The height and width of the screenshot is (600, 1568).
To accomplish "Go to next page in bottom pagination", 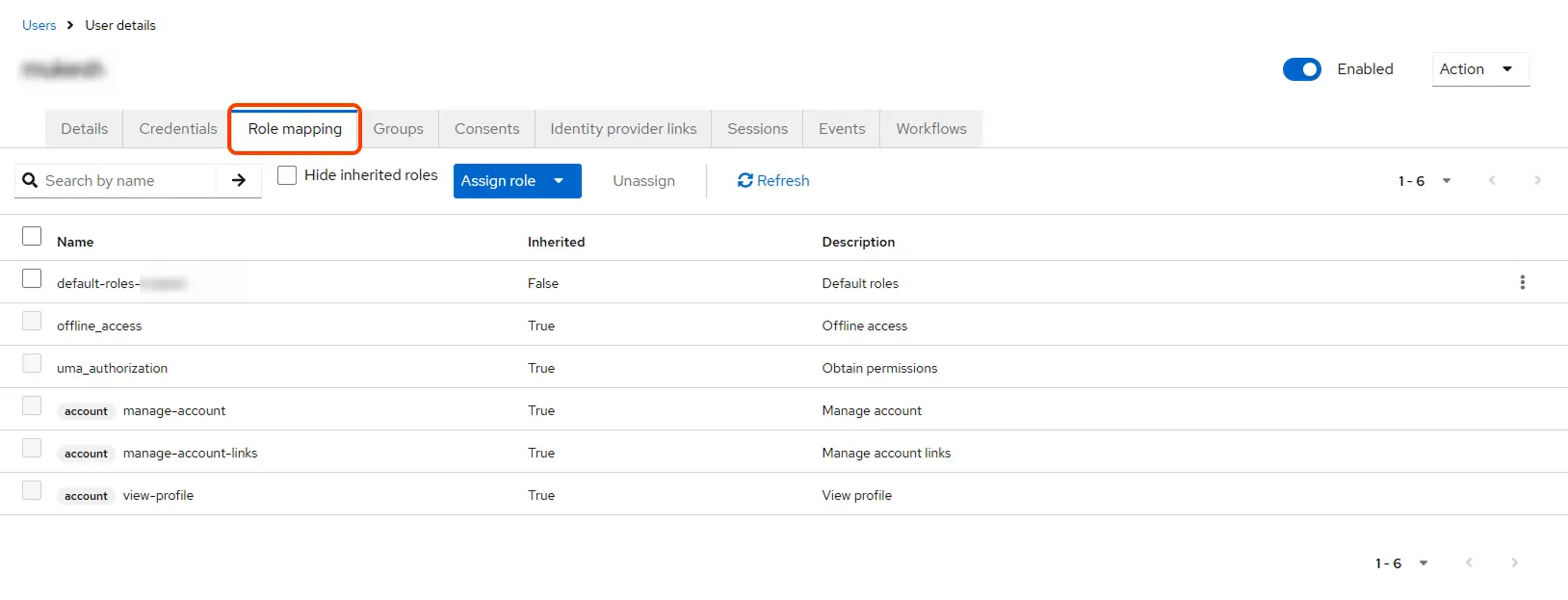I will pos(1514,562).
